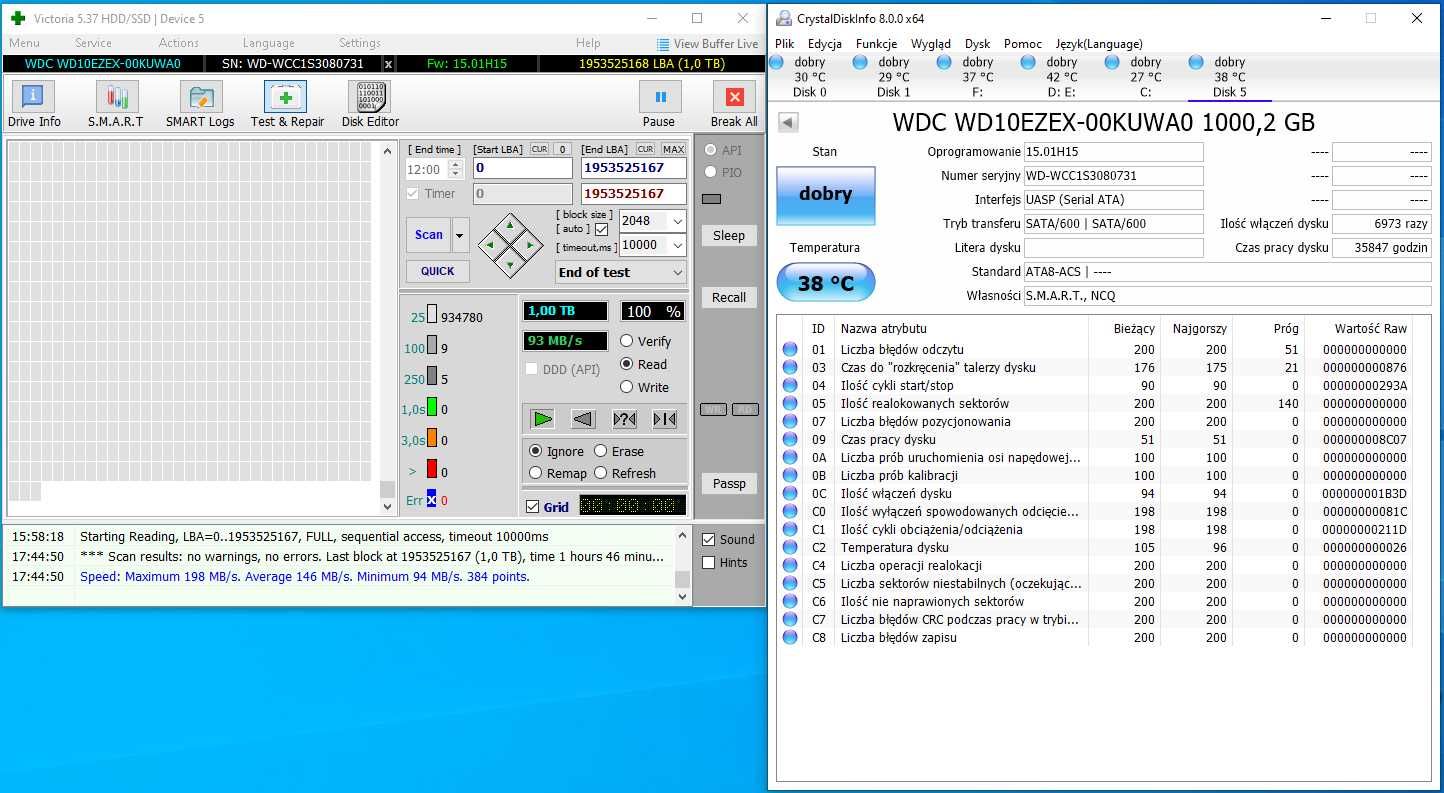The height and width of the screenshot is (793, 1444).
Task: Toggle the block size auto checkbox
Action: pyautogui.click(x=601, y=229)
